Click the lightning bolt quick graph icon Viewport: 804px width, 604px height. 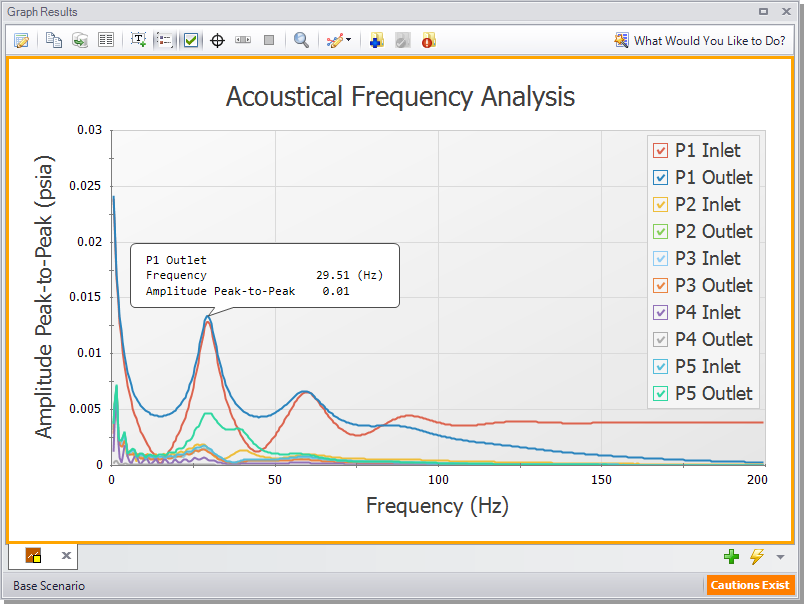pyautogui.click(x=757, y=556)
